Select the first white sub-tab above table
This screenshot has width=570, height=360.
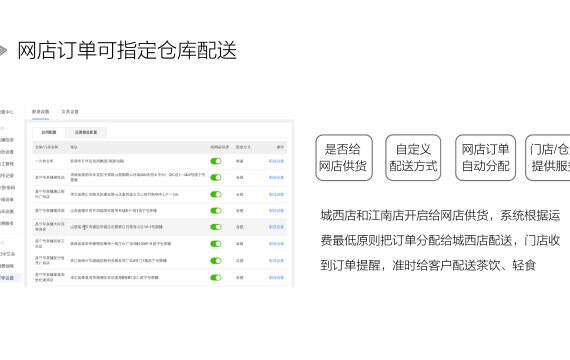click(x=49, y=132)
